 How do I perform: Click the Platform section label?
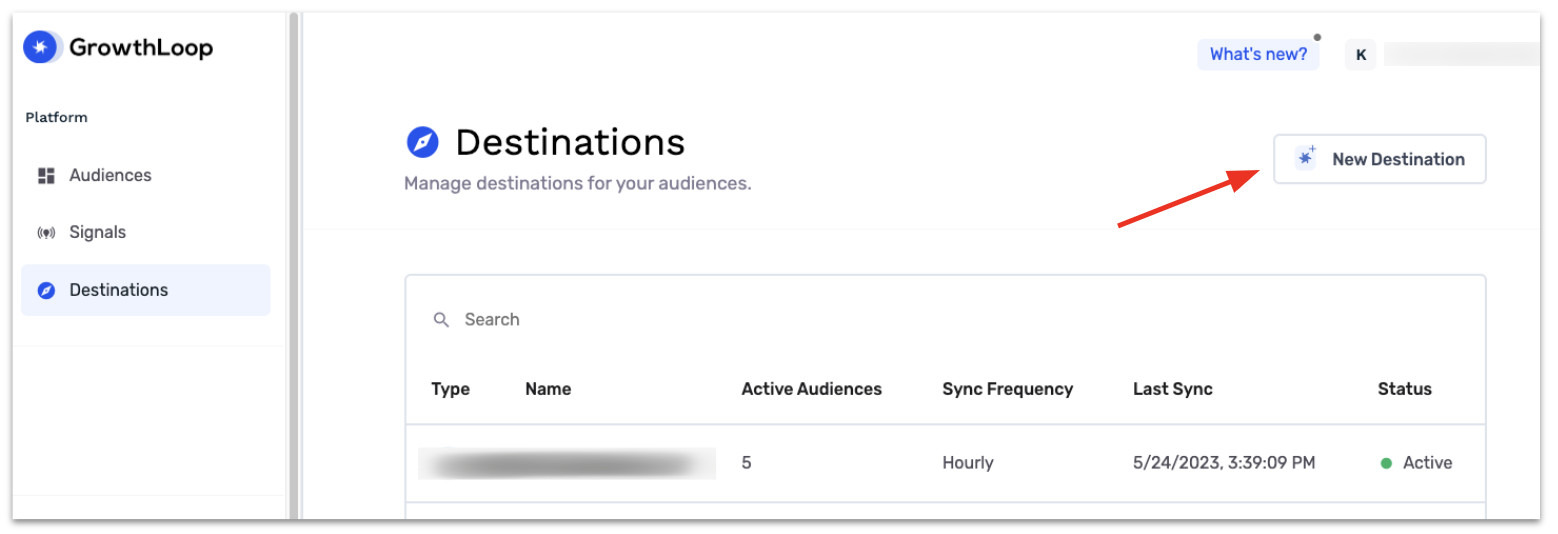click(x=56, y=117)
